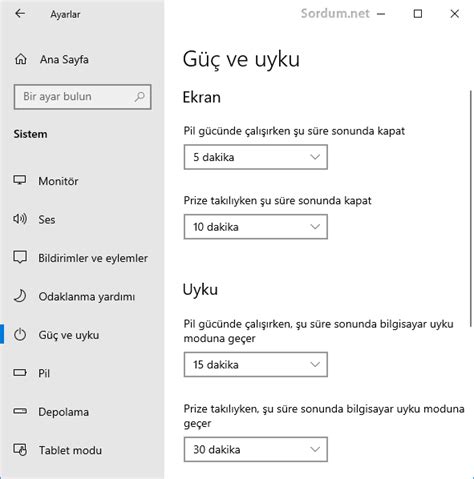Open the 5 dakika screen-off dropdown
474x479 pixels.
pyautogui.click(x=256, y=157)
